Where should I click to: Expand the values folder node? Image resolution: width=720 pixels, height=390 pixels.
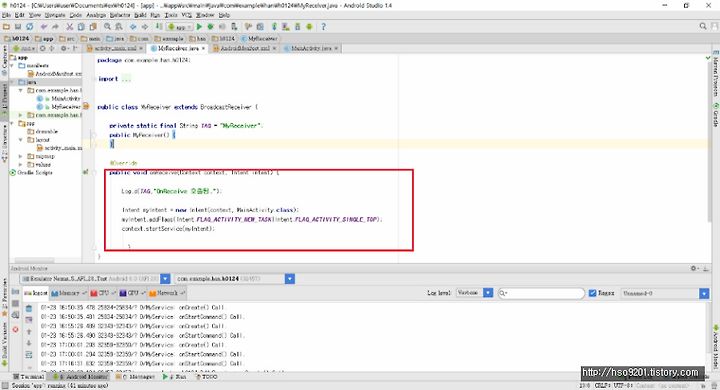tap(21, 164)
